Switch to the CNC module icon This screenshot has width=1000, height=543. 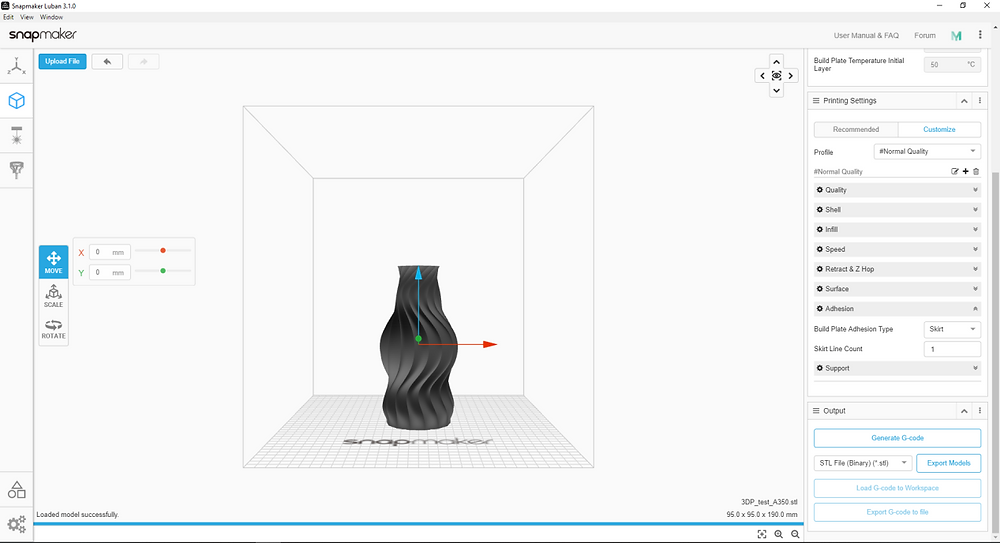tap(17, 169)
